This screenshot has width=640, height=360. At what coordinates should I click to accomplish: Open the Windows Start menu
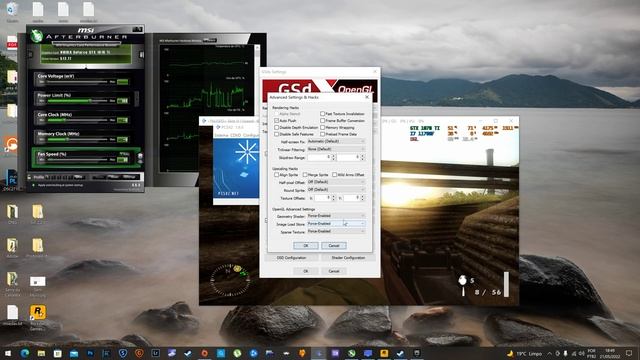point(8,353)
